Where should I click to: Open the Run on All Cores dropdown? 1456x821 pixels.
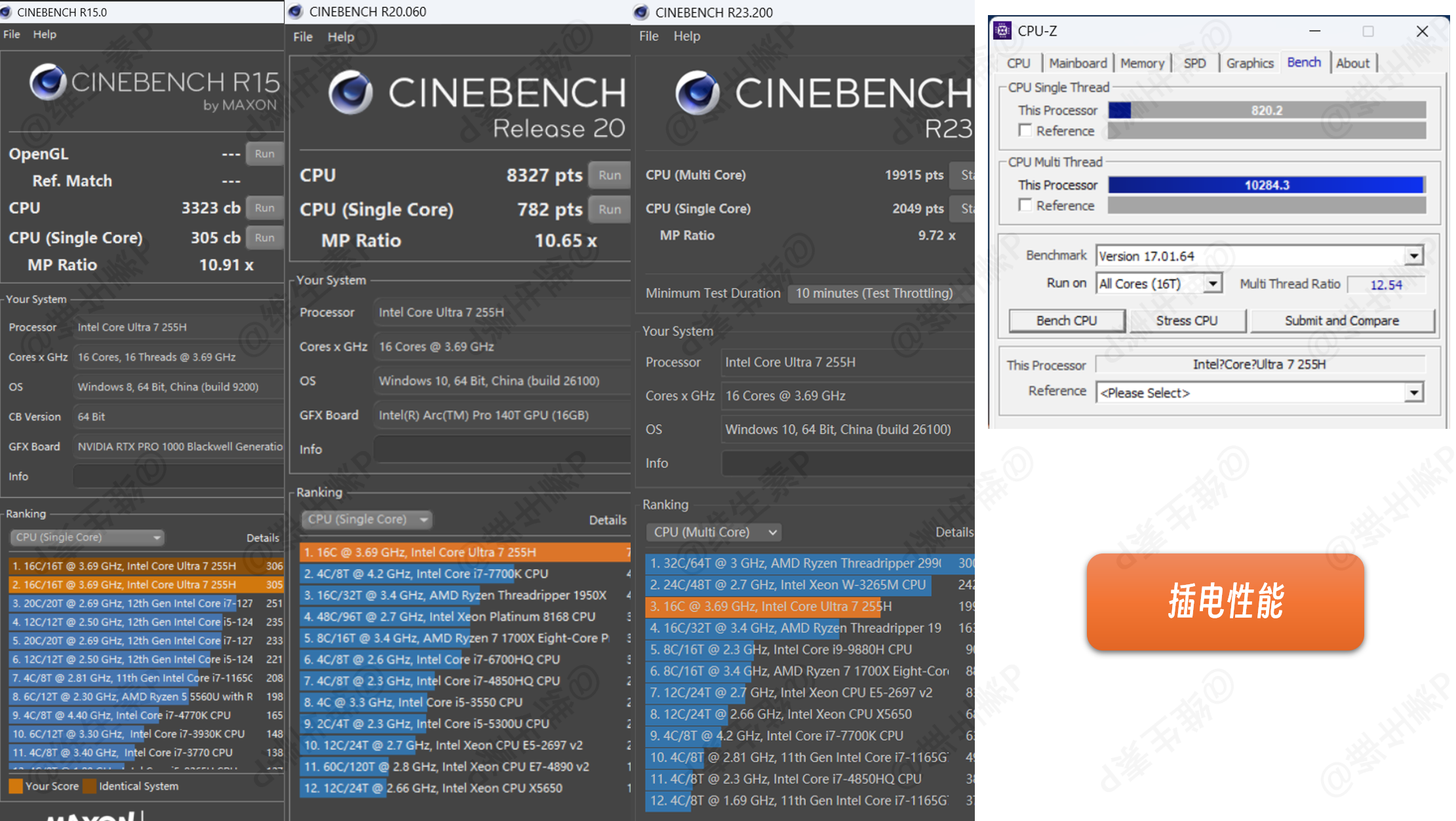tap(1213, 283)
